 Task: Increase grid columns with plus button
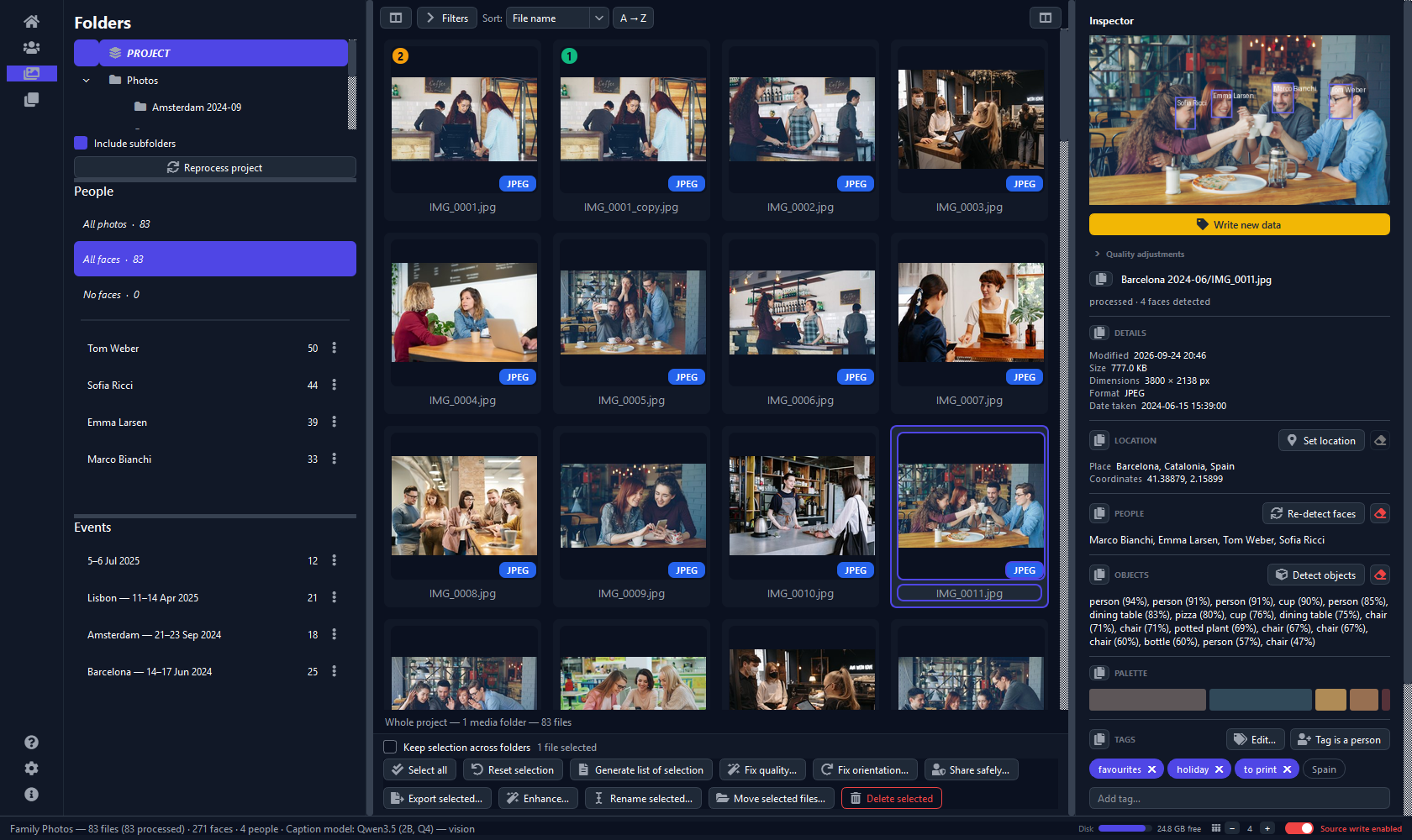pyautogui.click(x=1267, y=828)
